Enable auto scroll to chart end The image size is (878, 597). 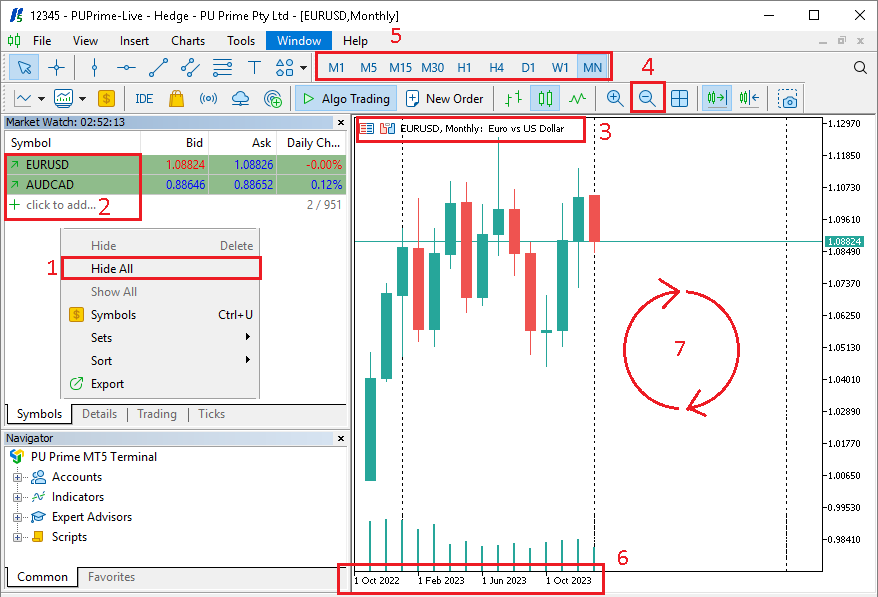pyautogui.click(x=715, y=98)
